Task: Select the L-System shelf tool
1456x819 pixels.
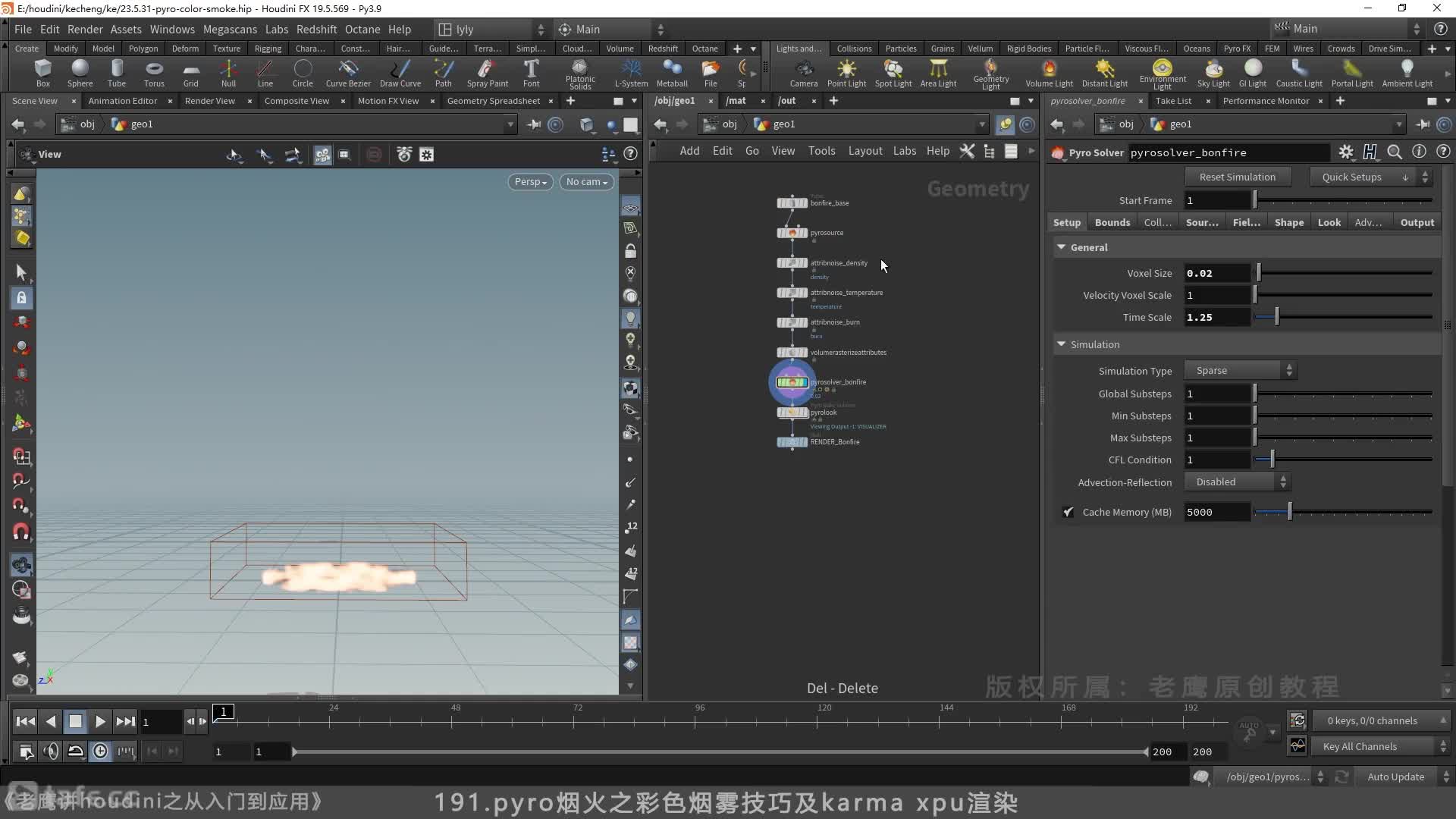Action: [631, 74]
